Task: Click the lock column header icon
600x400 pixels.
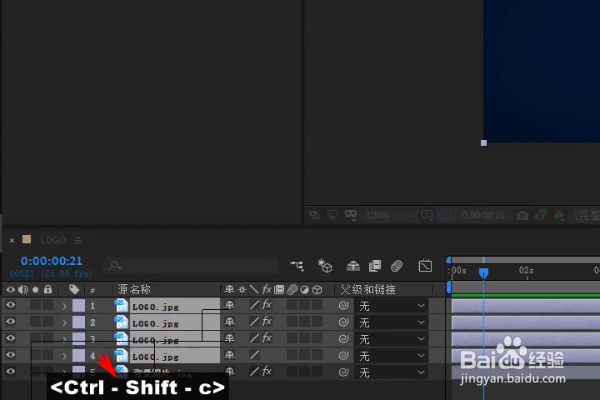Action: click(x=48, y=289)
